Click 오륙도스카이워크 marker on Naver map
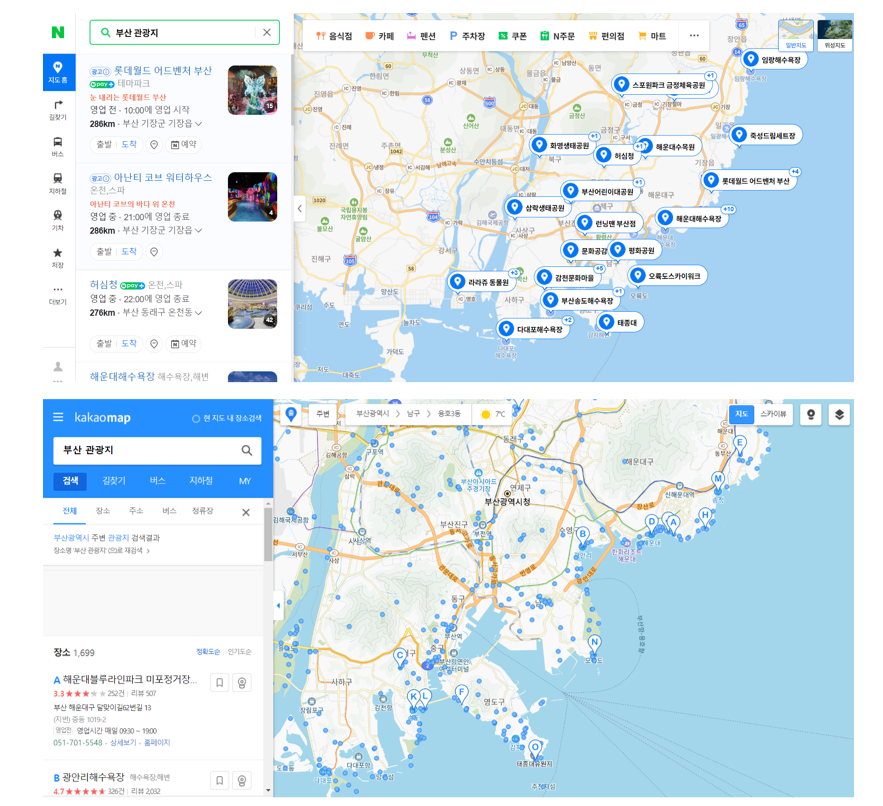This screenshot has width=883, height=806. (x=667, y=275)
